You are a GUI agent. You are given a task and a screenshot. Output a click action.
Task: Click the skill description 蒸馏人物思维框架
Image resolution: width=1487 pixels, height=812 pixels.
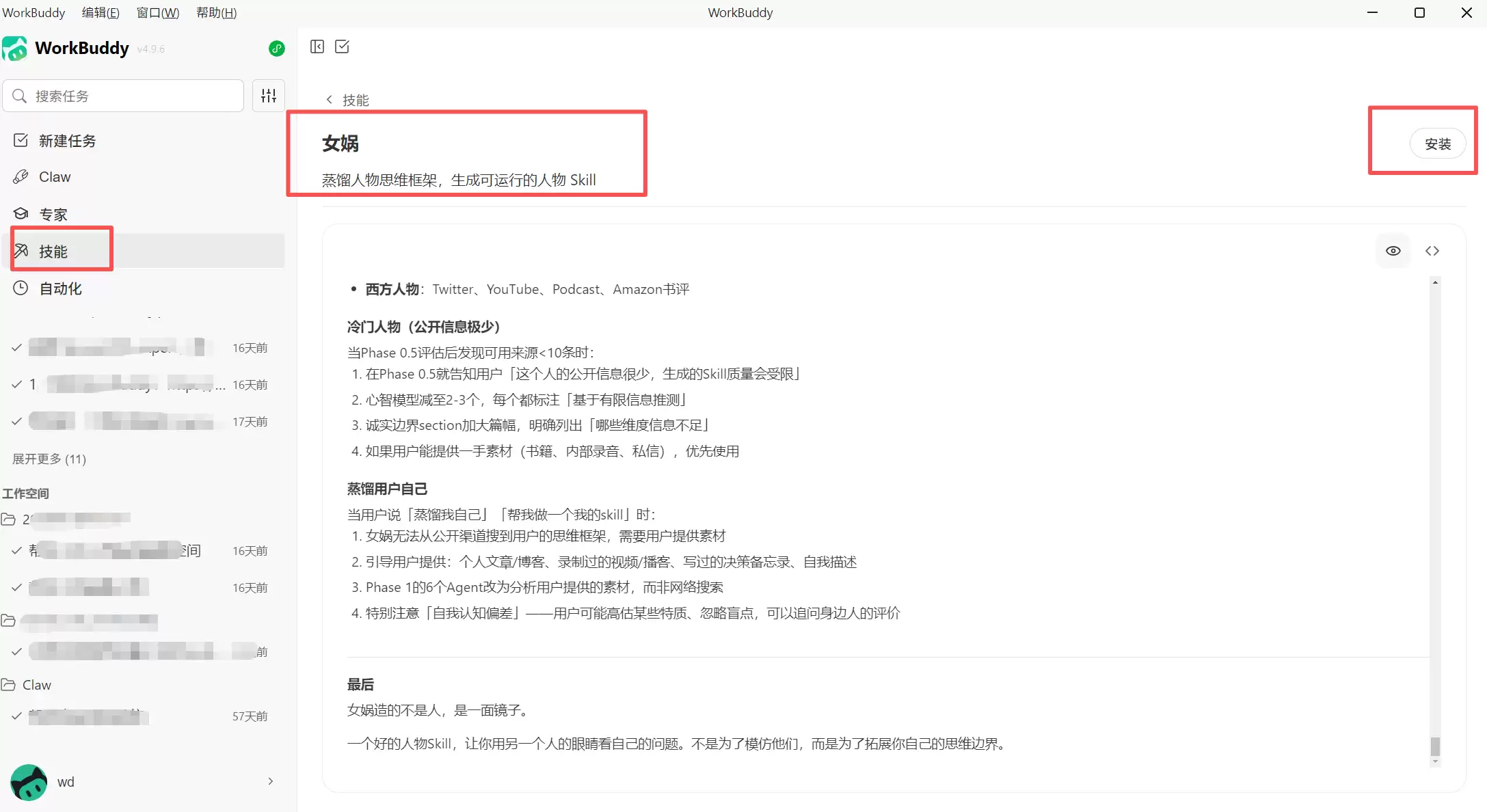(x=459, y=180)
